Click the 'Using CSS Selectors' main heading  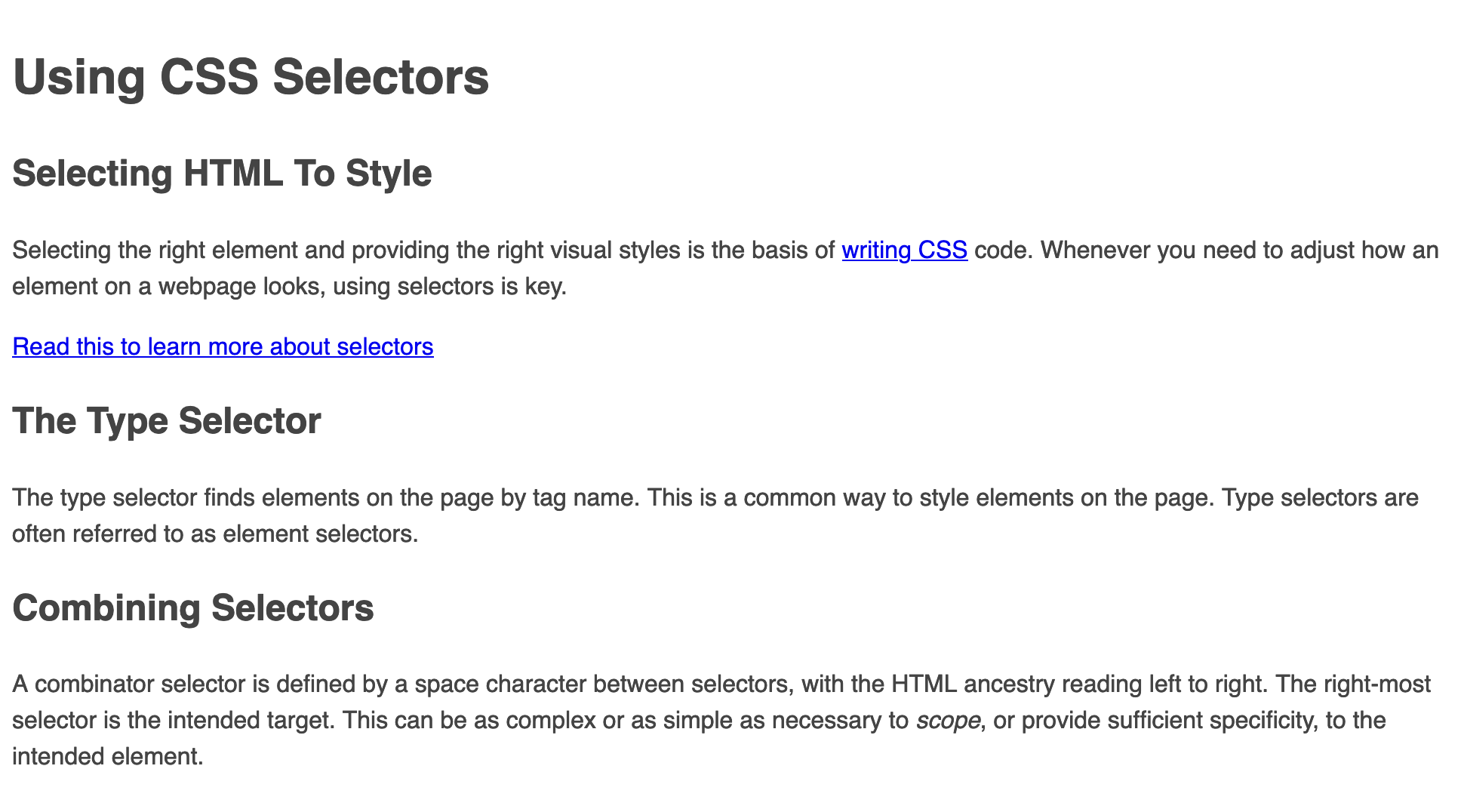[251, 77]
